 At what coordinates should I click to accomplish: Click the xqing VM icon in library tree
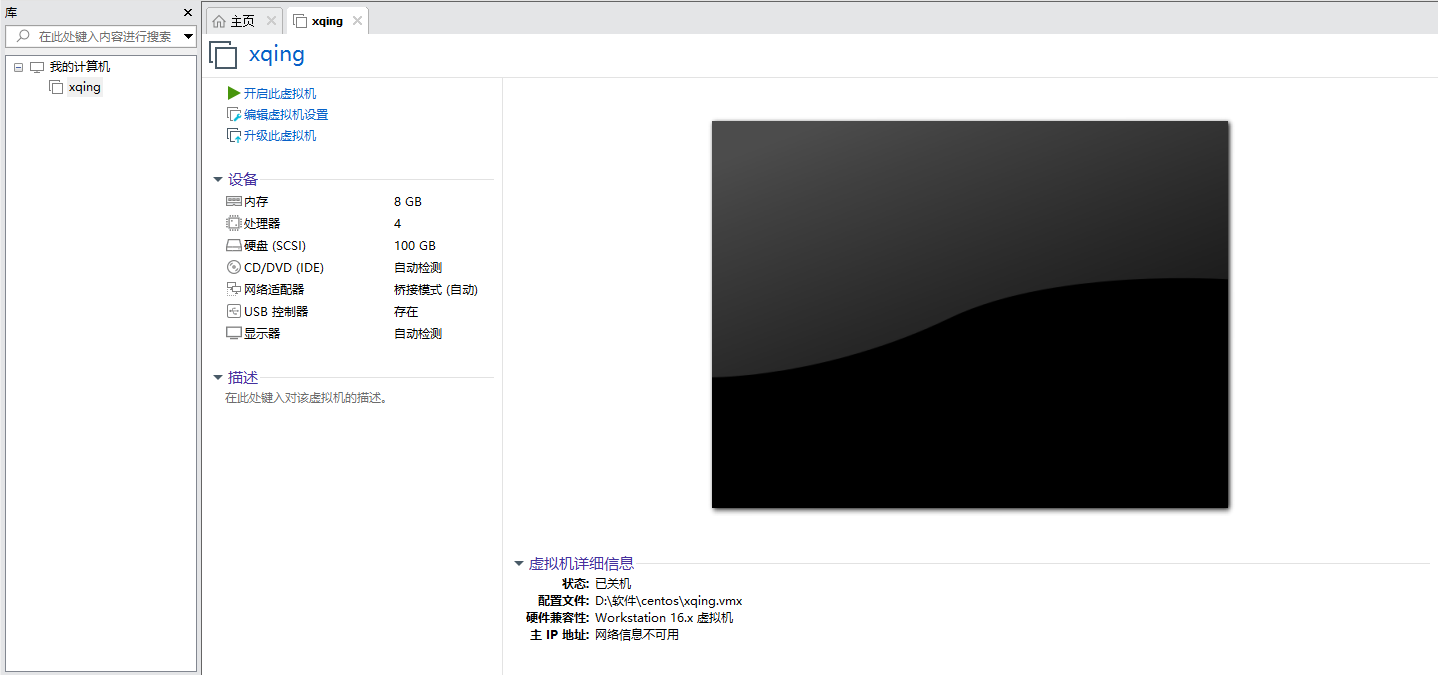pos(56,87)
